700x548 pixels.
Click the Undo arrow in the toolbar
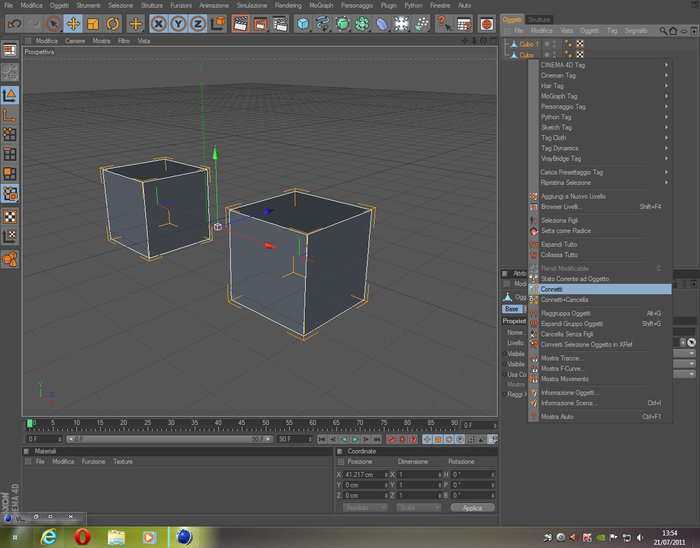point(14,23)
